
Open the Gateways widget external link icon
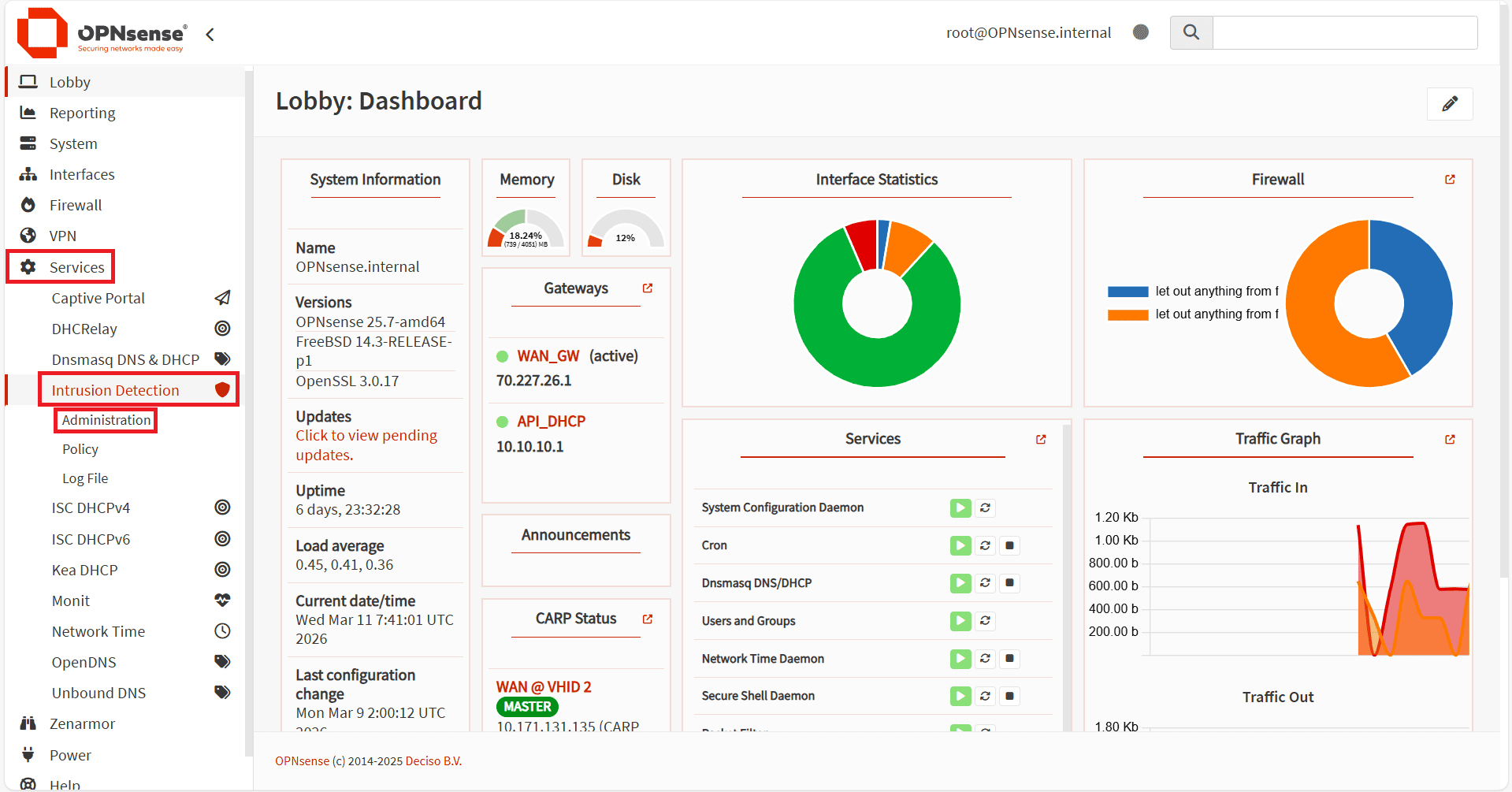pos(647,288)
